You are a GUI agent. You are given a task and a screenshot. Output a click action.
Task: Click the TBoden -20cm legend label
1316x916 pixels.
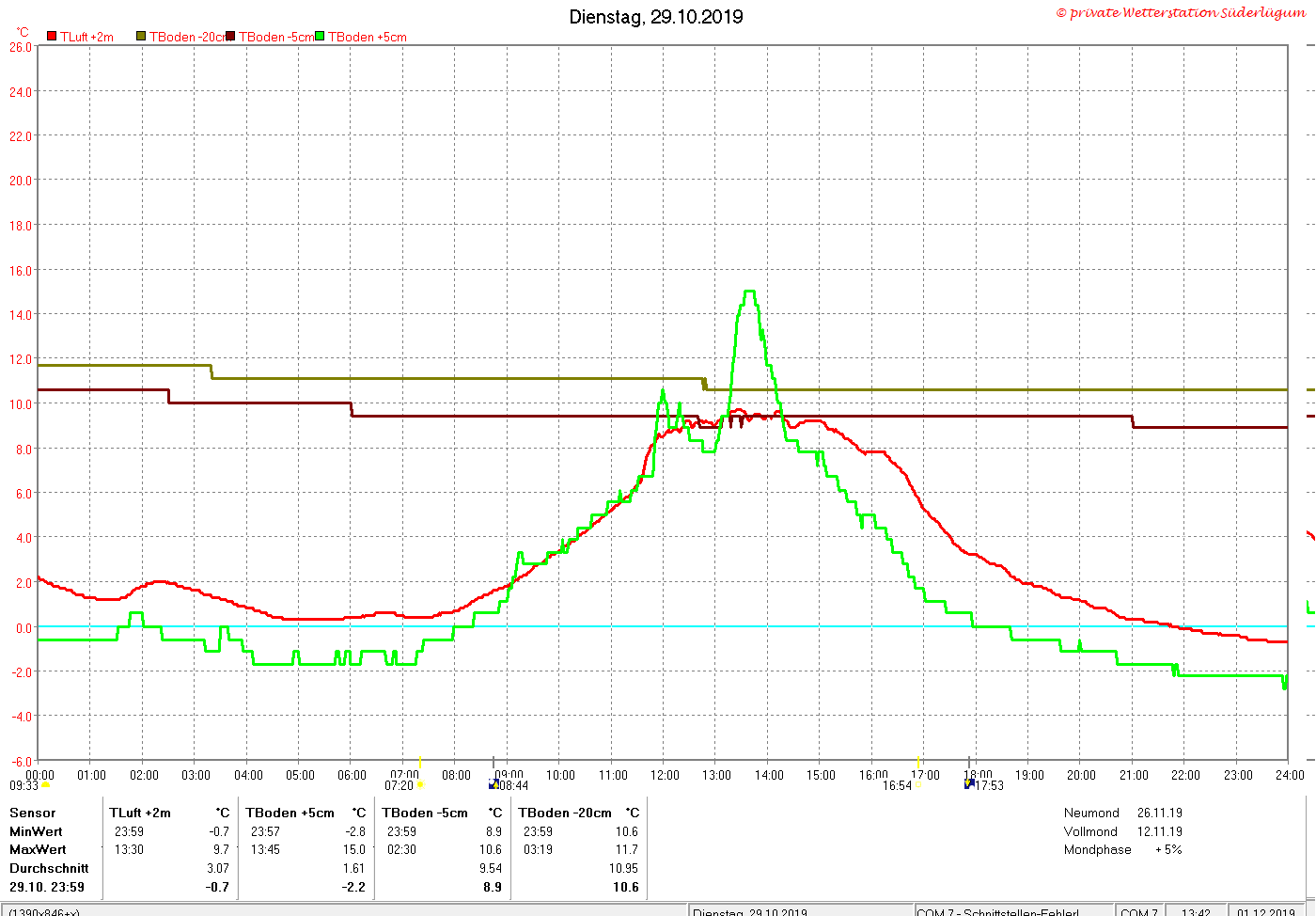coord(187,37)
